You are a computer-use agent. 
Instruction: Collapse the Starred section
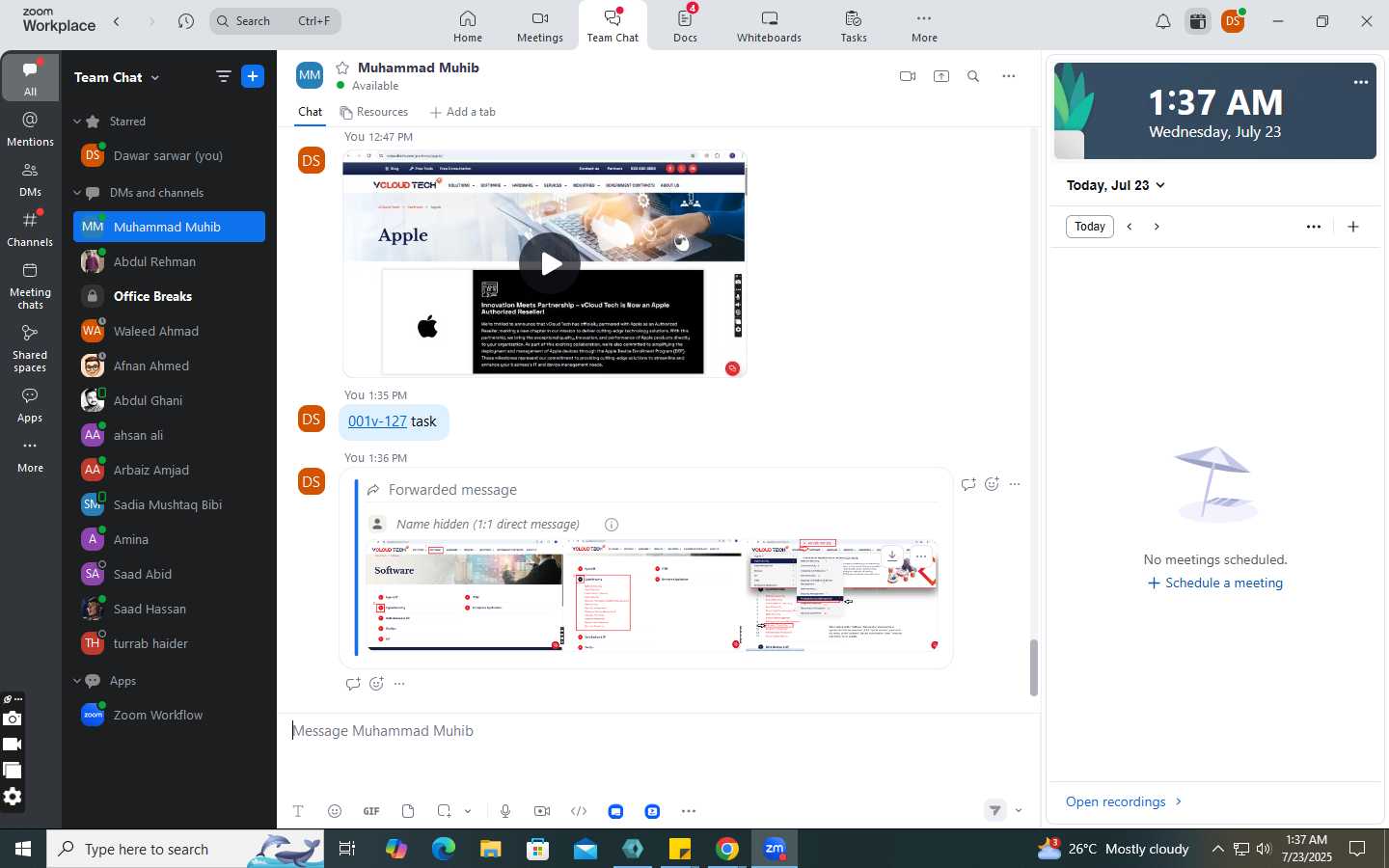(x=77, y=122)
